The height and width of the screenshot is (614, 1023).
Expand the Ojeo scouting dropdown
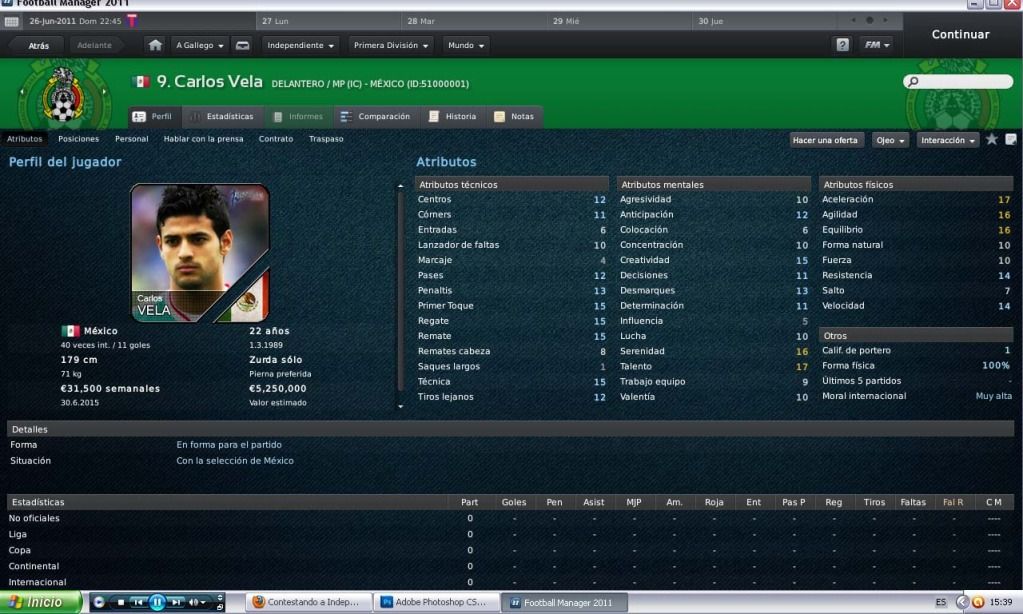890,140
